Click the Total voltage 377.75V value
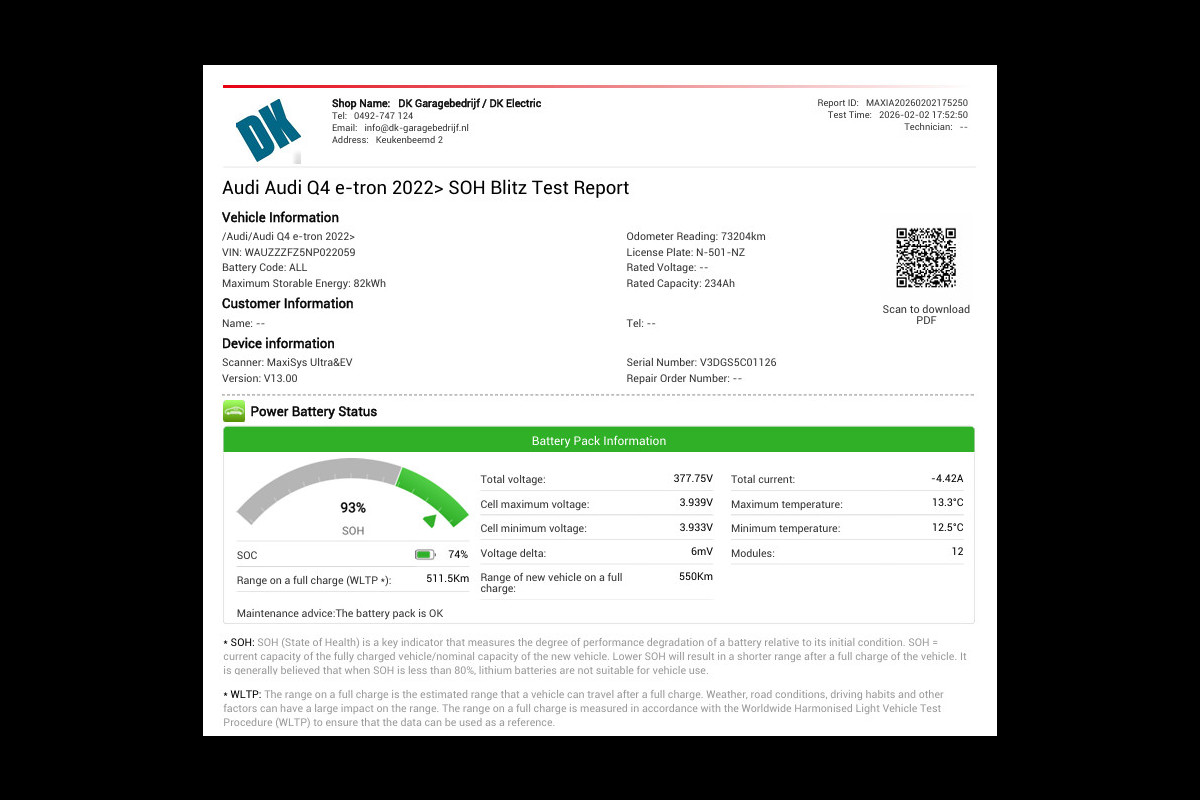 (692, 479)
